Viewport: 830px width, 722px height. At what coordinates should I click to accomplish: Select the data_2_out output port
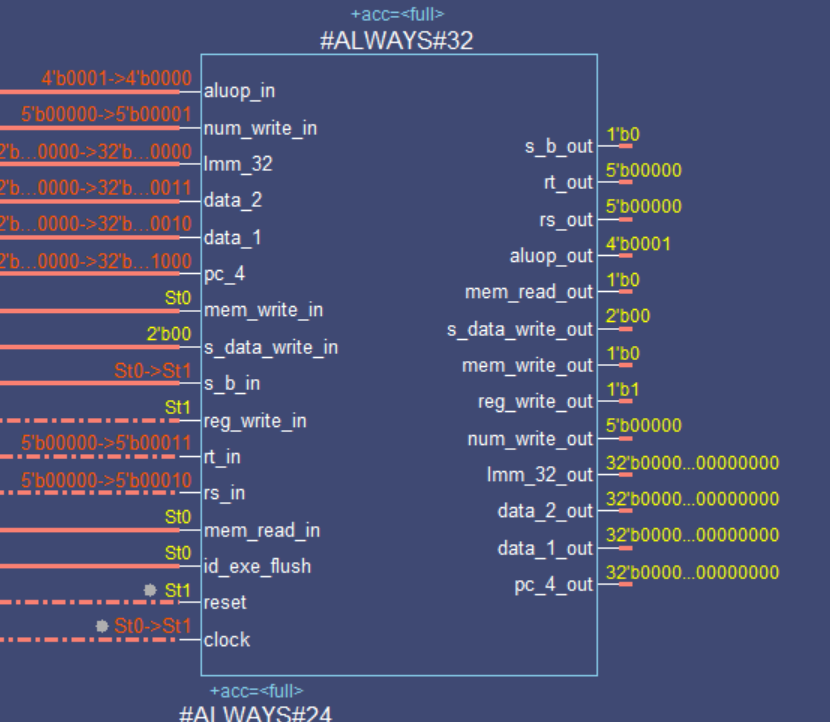(545, 512)
